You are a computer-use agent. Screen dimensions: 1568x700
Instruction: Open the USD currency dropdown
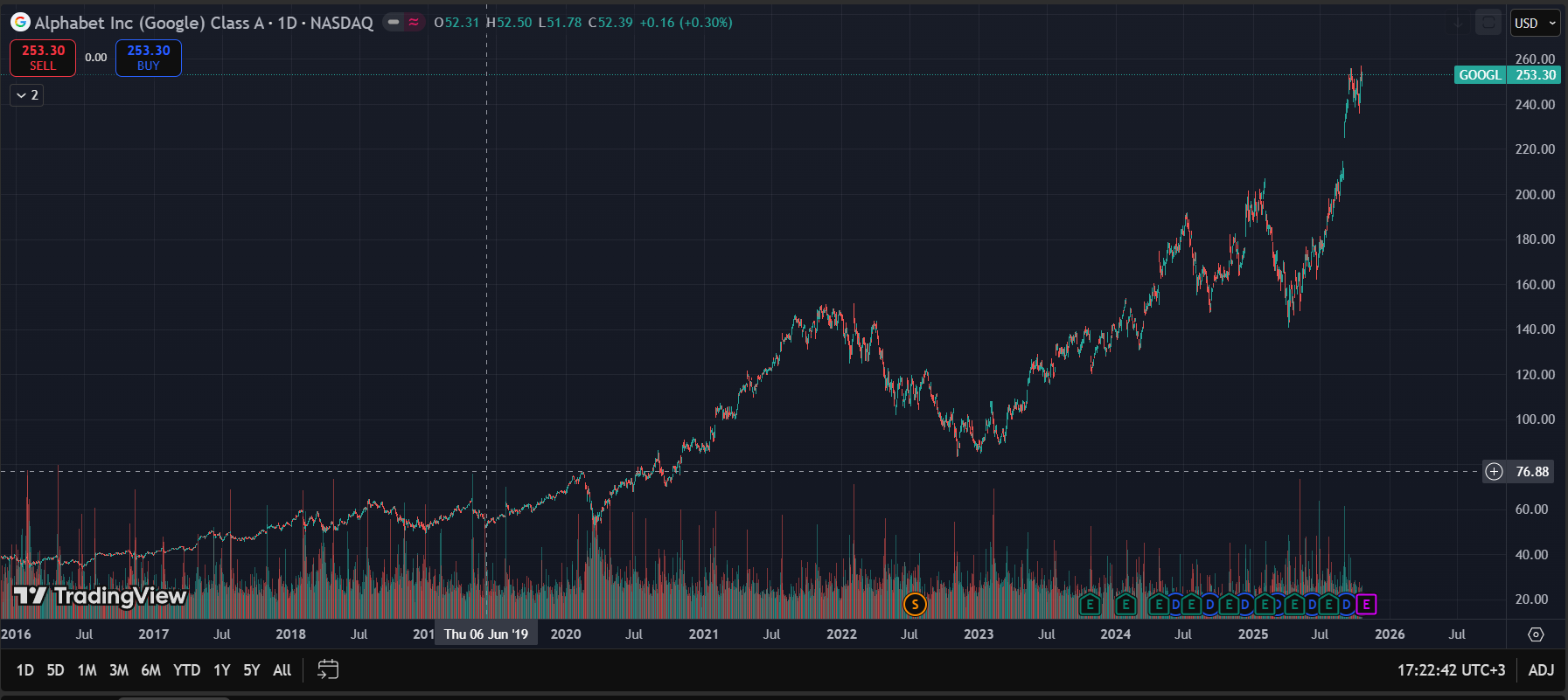(x=1535, y=23)
